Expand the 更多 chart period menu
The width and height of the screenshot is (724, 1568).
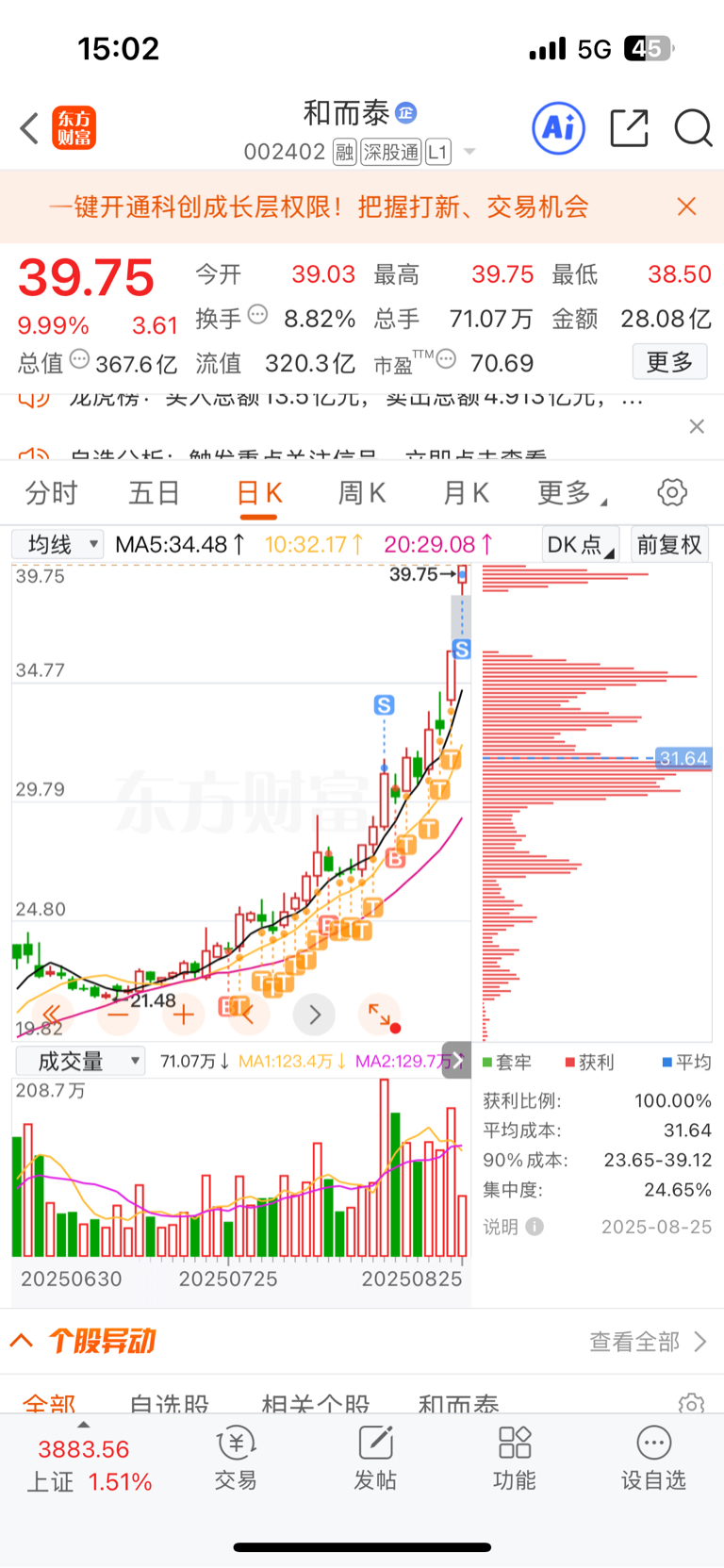(x=572, y=492)
